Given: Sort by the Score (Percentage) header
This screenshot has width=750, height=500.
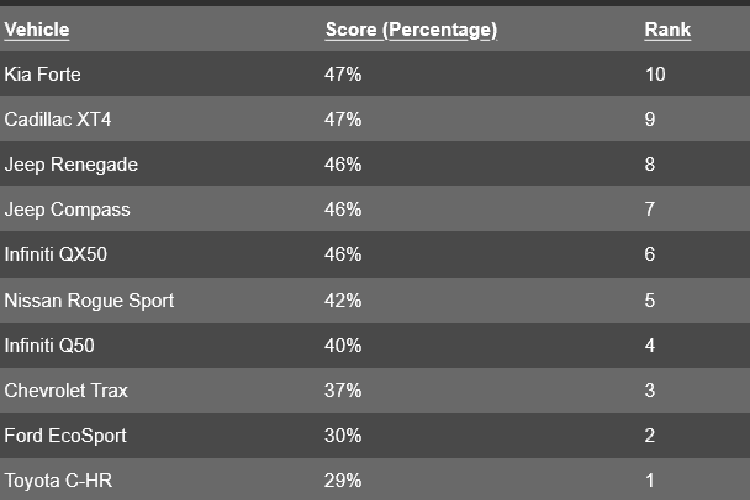Looking at the screenshot, I should pos(411,30).
